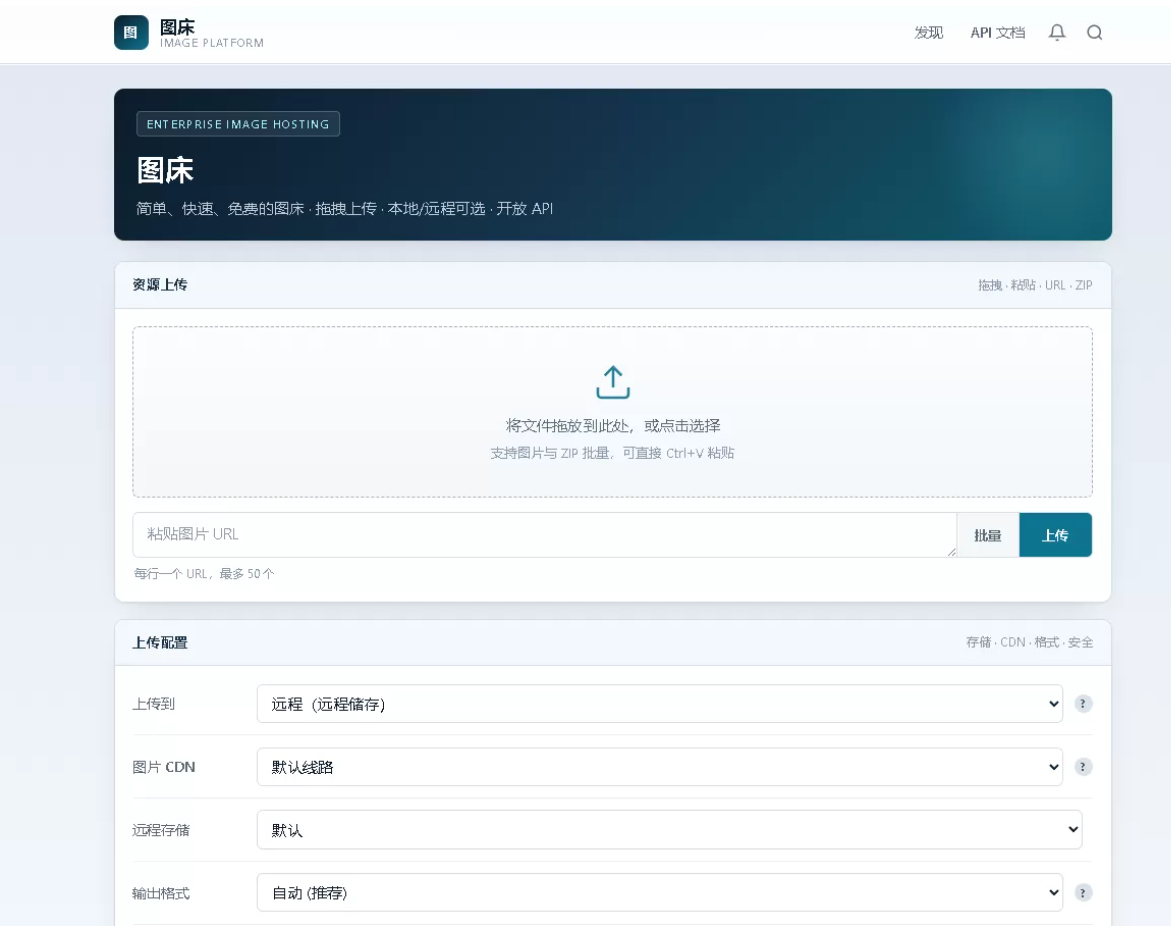Viewport: 1171px width, 926px height.
Task: Click the ENTERPRISE IMAGE HOSTING badge
Action: click(x=238, y=124)
